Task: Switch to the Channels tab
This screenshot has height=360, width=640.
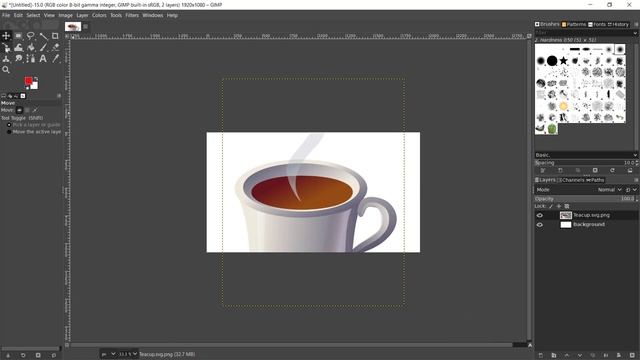Action: pyautogui.click(x=571, y=180)
